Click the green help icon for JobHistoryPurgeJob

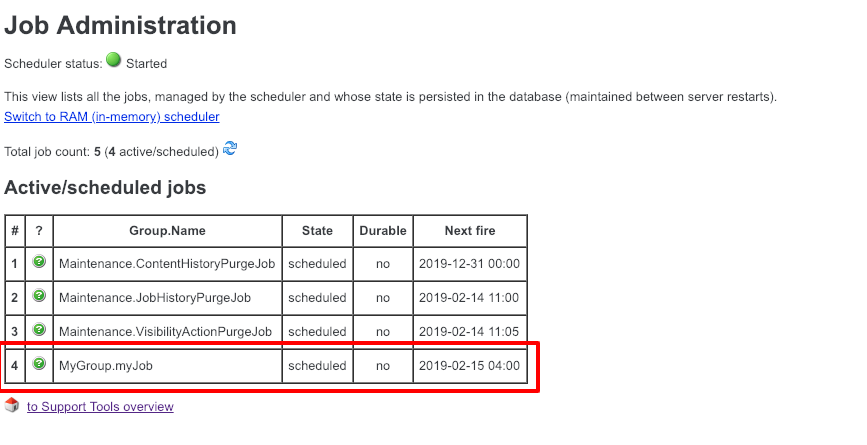tap(39, 295)
